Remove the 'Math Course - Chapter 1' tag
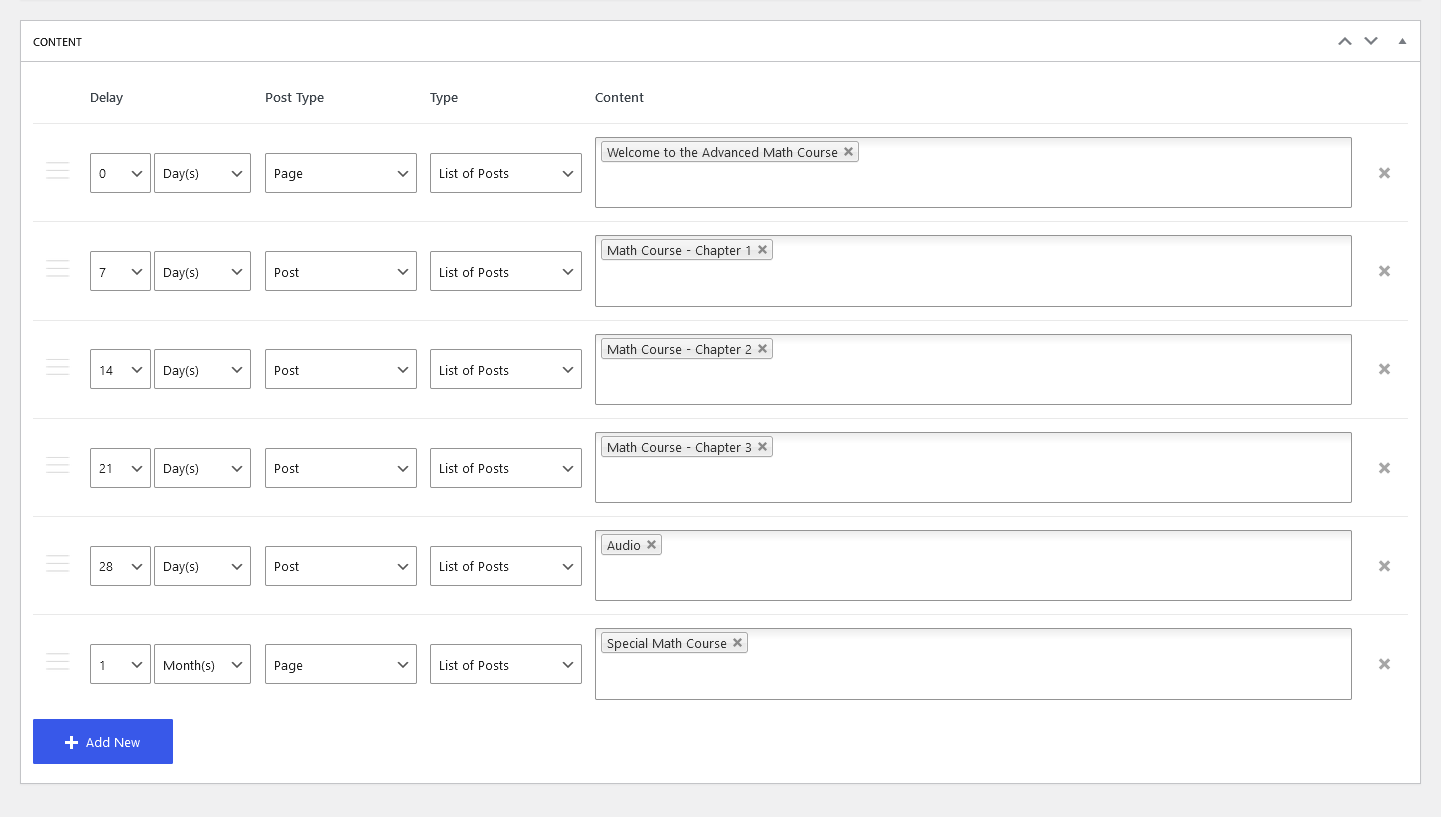1441x817 pixels. [x=762, y=250]
